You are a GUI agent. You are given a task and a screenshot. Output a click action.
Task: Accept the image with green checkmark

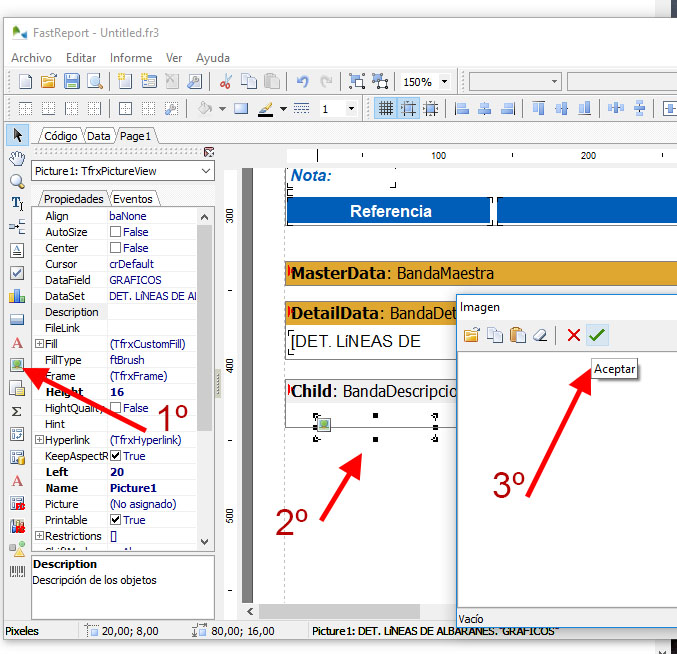coord(597,335)
